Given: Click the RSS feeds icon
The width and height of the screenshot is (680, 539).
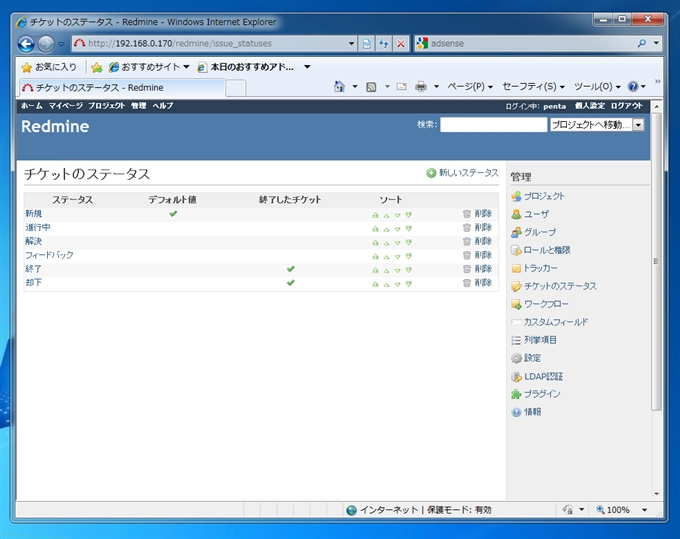Looking at the screenshot, I should point(371,87).
